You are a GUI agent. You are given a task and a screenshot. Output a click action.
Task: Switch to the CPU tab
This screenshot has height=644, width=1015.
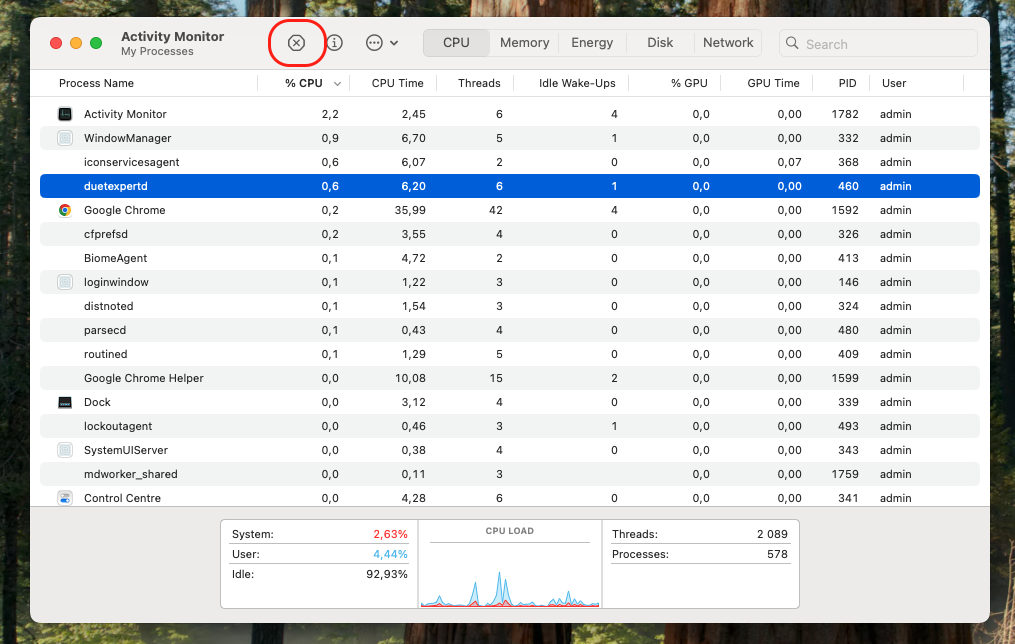(456, 43)
